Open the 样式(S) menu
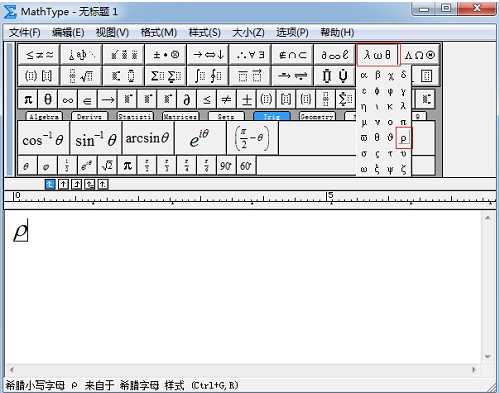The image size is (499, 393). tap(204, 32)
